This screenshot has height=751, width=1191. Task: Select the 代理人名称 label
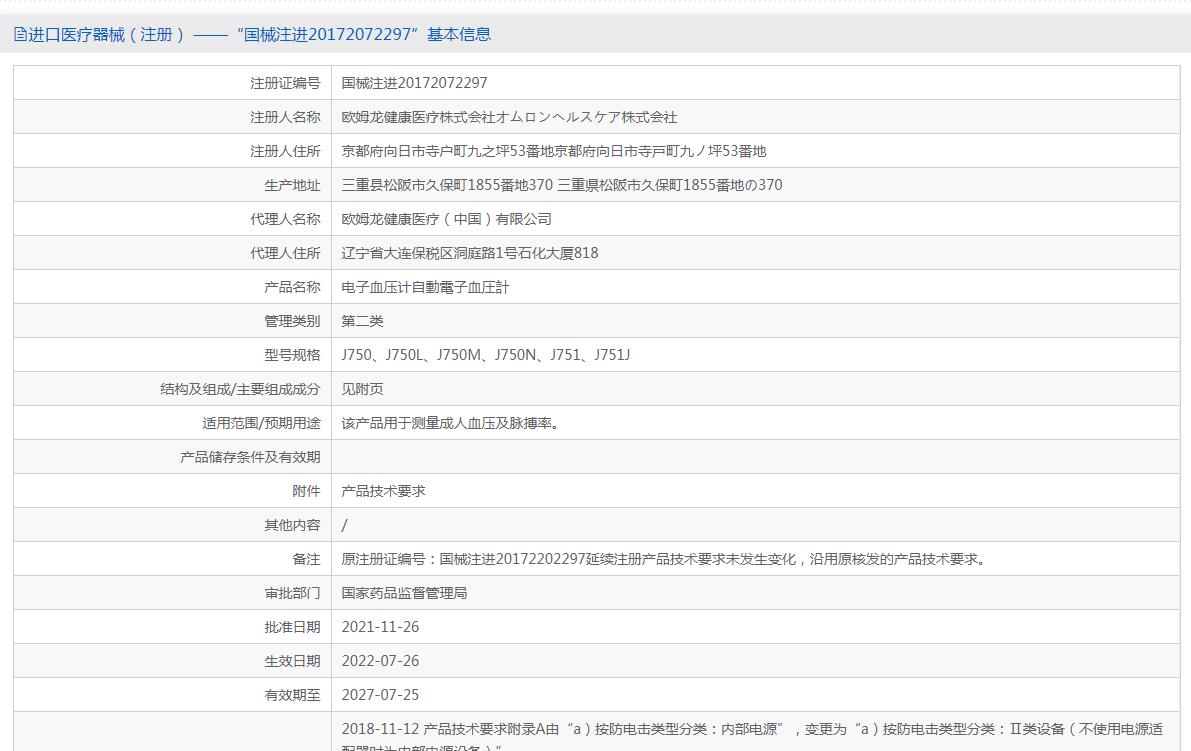point(286,219)
